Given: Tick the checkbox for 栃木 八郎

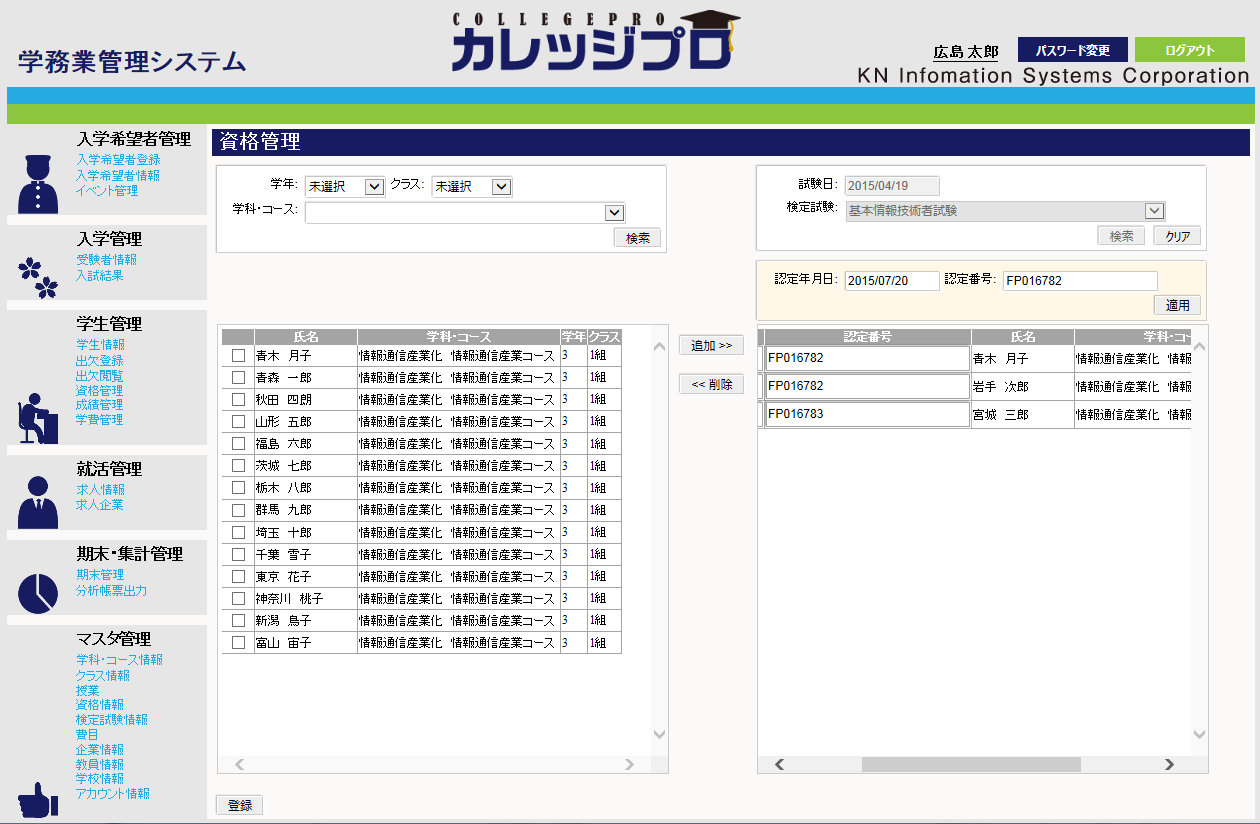Looking at the screenshot, I should [x=238, y=487].
